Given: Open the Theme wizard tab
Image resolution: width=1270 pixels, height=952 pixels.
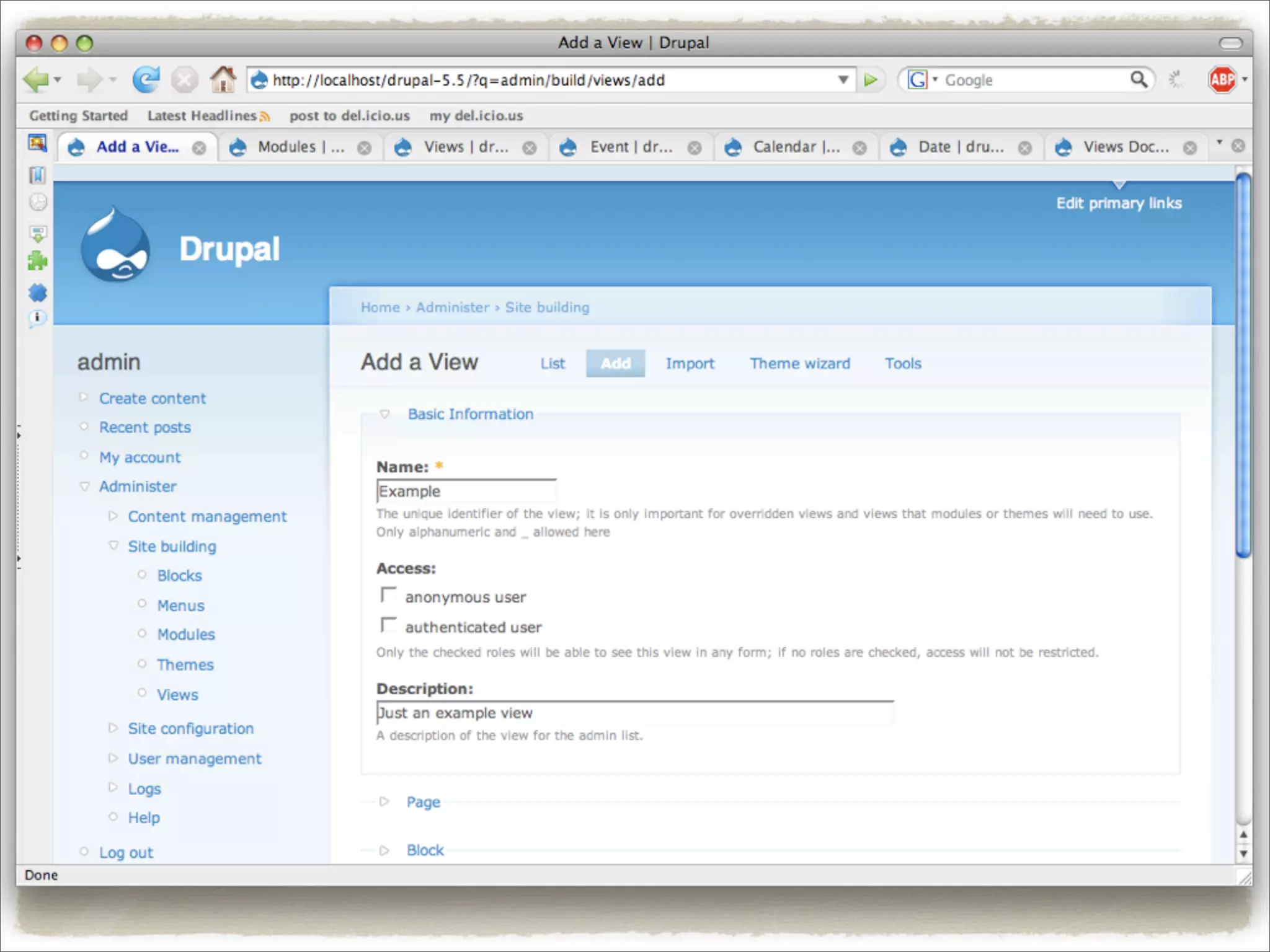Looking at the screenshot, I should tap(800, 364).
